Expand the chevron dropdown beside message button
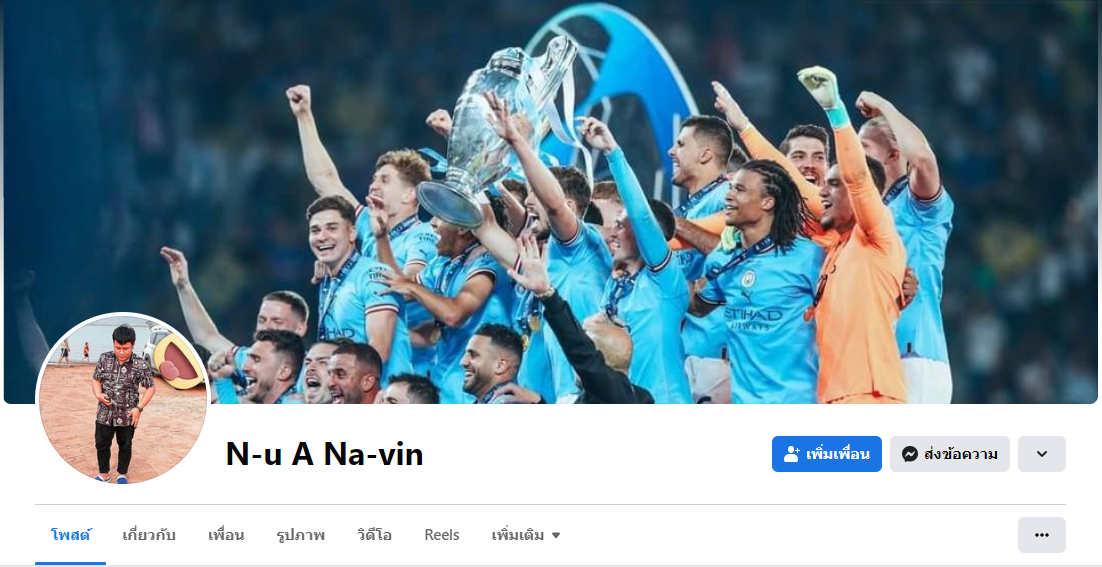1102x567 pixels. pos(1042,454)
